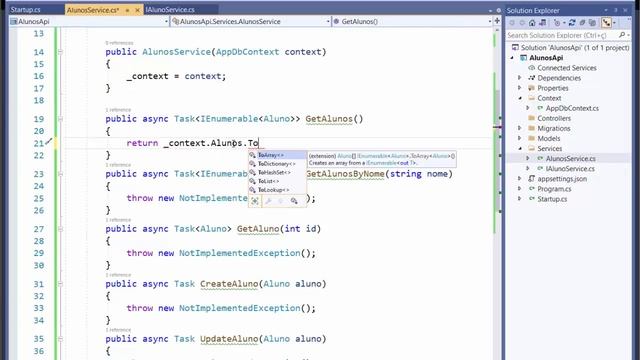Switch Solution Explorer views icon
Screen dimensions: 640x360
542,23
